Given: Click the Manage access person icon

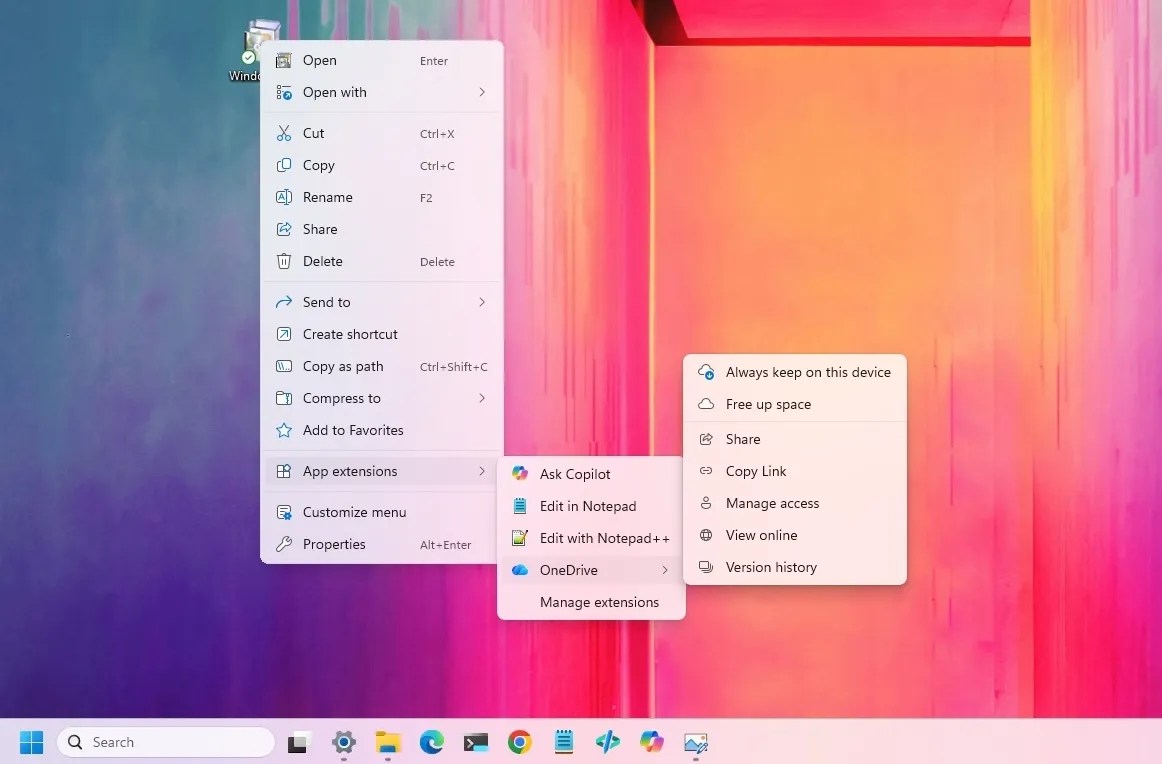Looking at the screenshot, I should [x=706, y=503].
